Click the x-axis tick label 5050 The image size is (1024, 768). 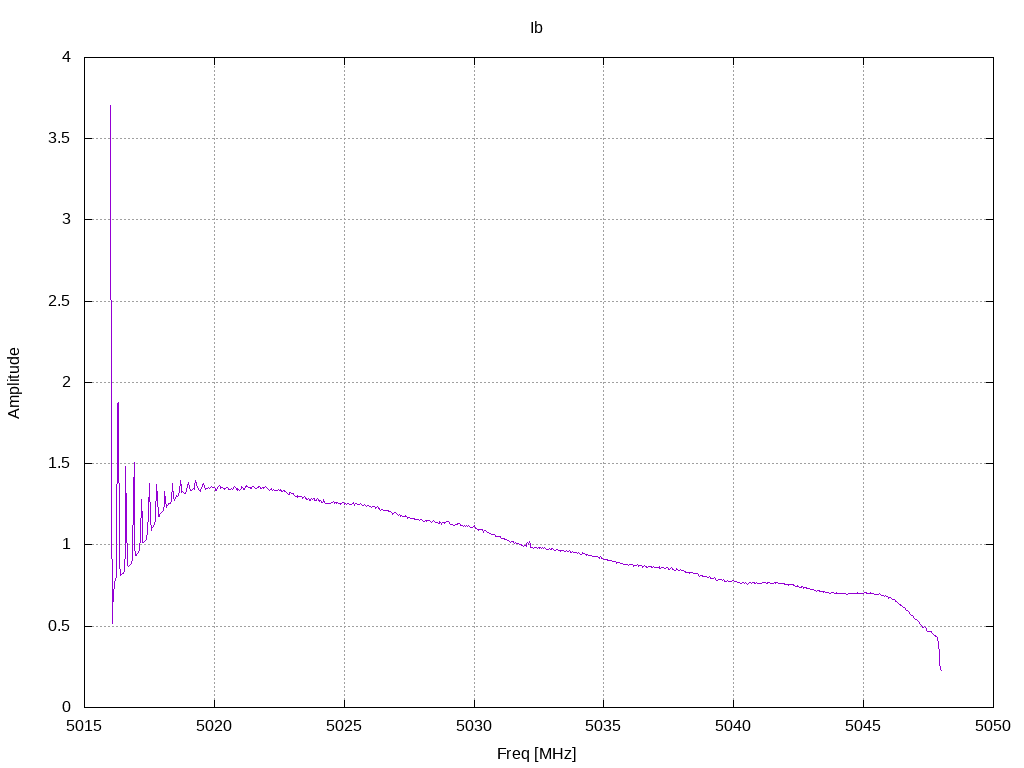click(x=993, y=726)
